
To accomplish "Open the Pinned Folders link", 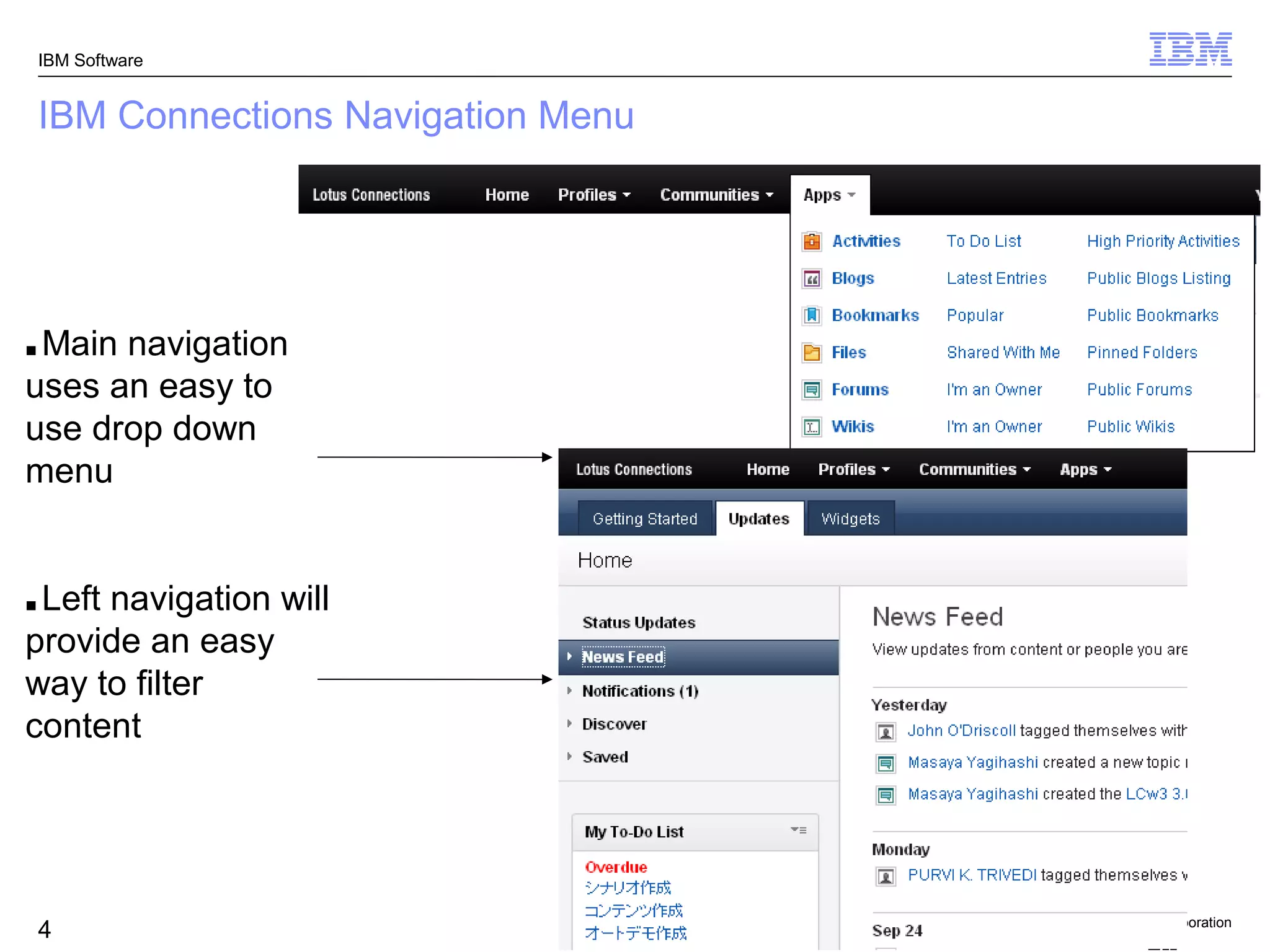I will click(x=1142, y=353).
